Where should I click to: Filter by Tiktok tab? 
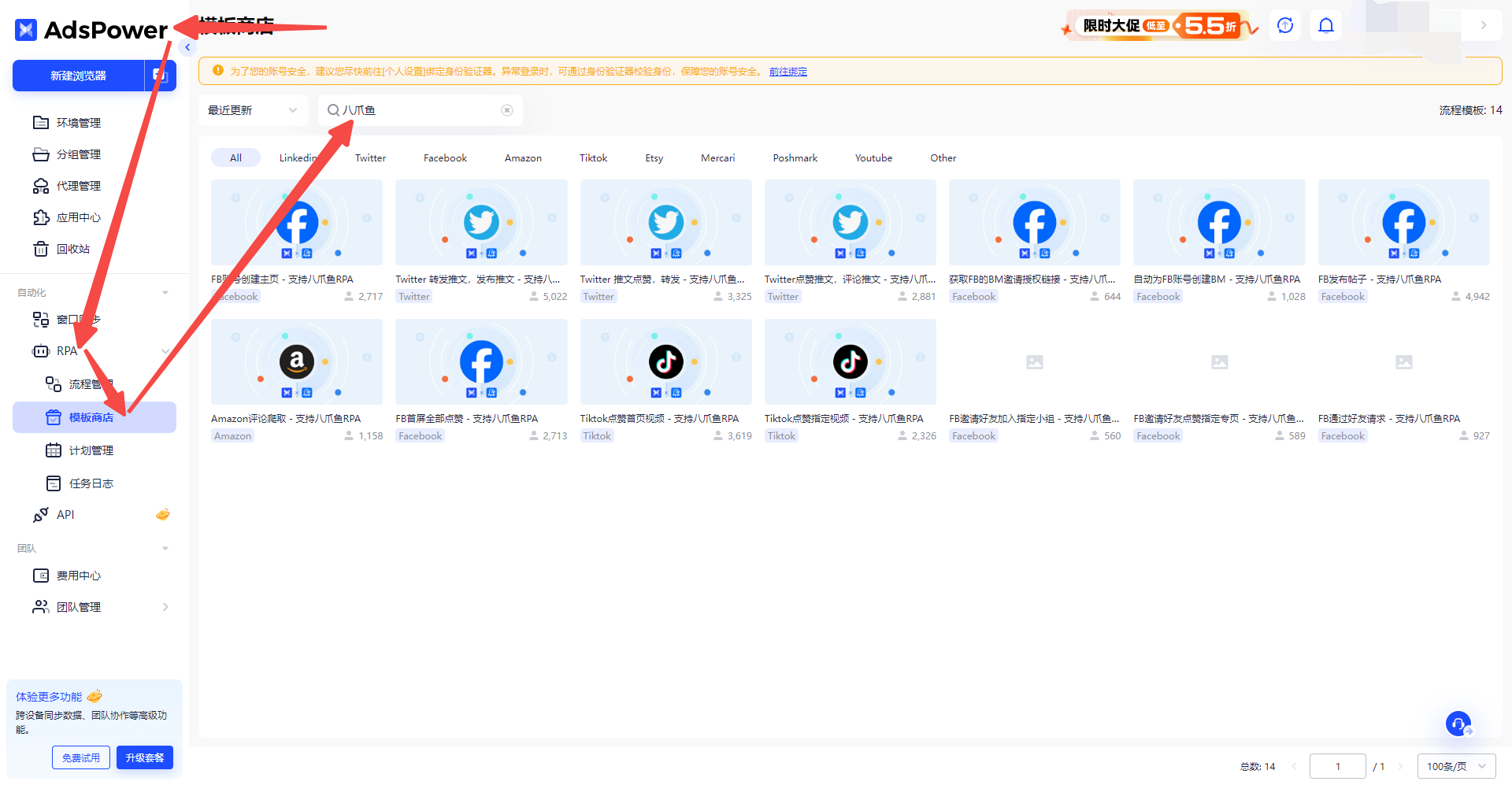[x=593, y=158]
